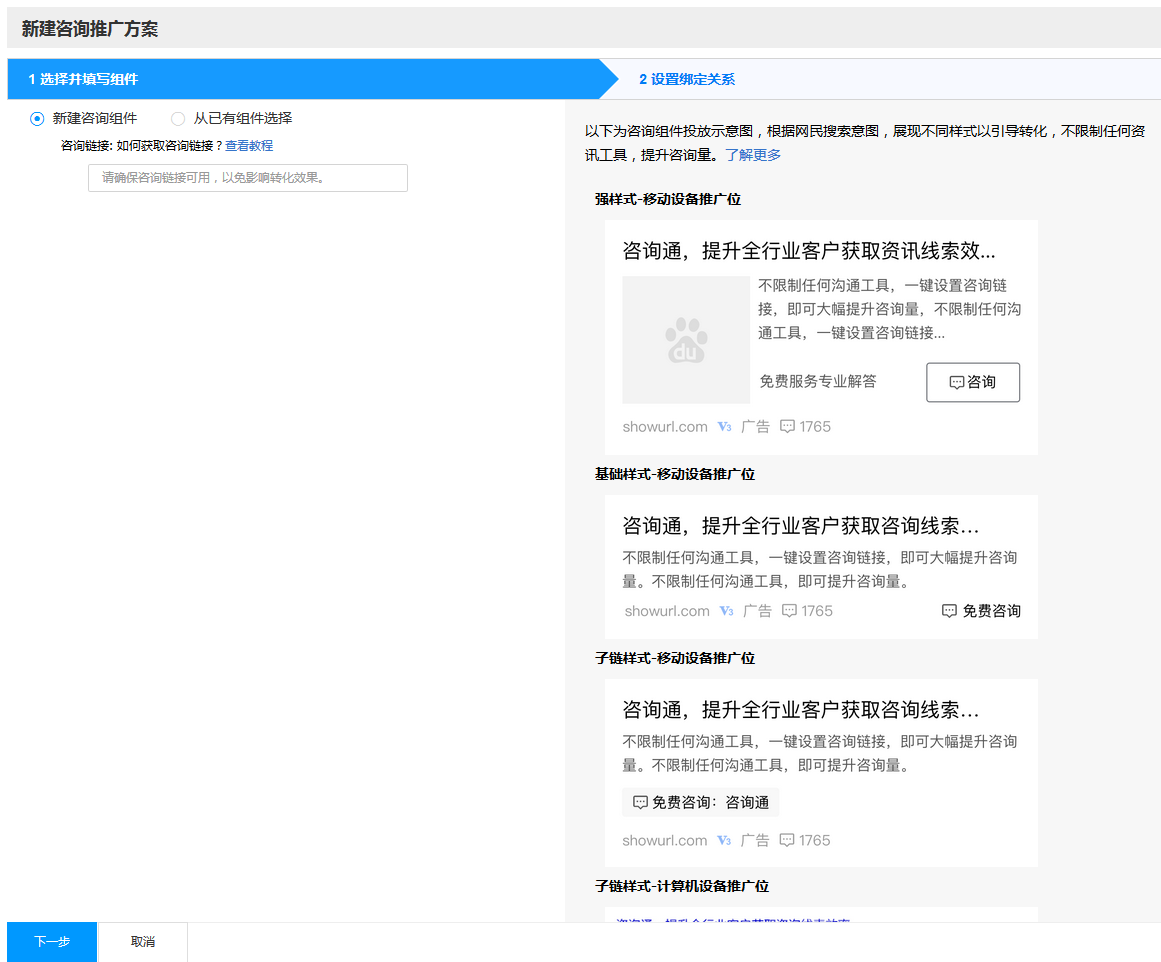Image resolution: width=1161 pixels, height=962 pixels.
Task: Select the 新建咨询组件 radio button
Action: pyautogui.click(x=37, y=118)
